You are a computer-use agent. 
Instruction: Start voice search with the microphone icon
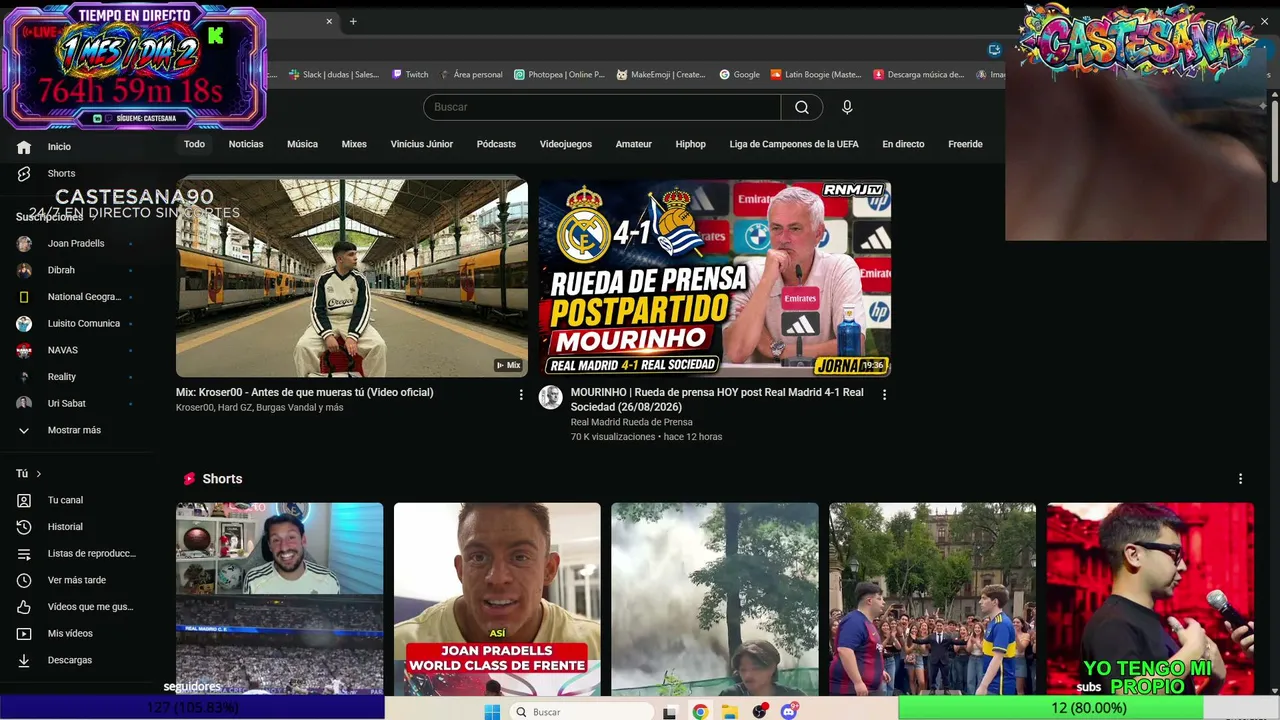[x=847, y=107]
